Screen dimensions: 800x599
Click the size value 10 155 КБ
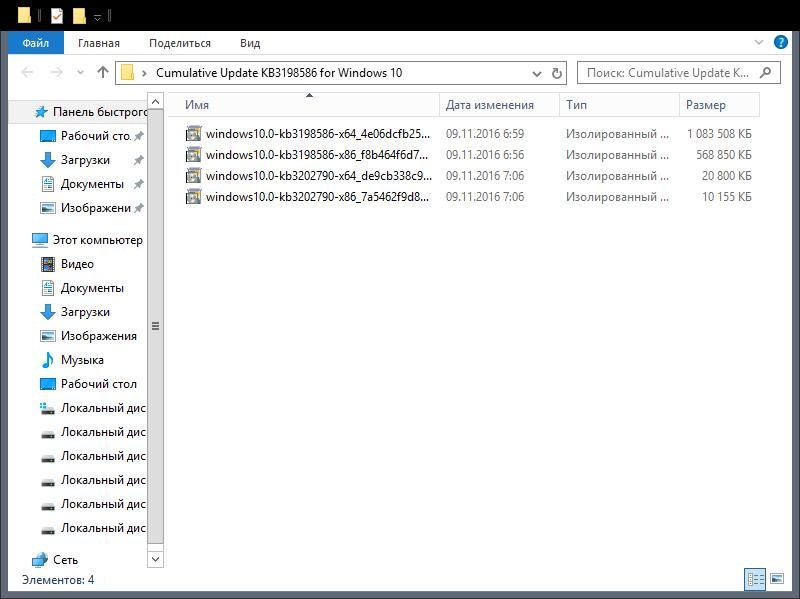tap(727, 196)
